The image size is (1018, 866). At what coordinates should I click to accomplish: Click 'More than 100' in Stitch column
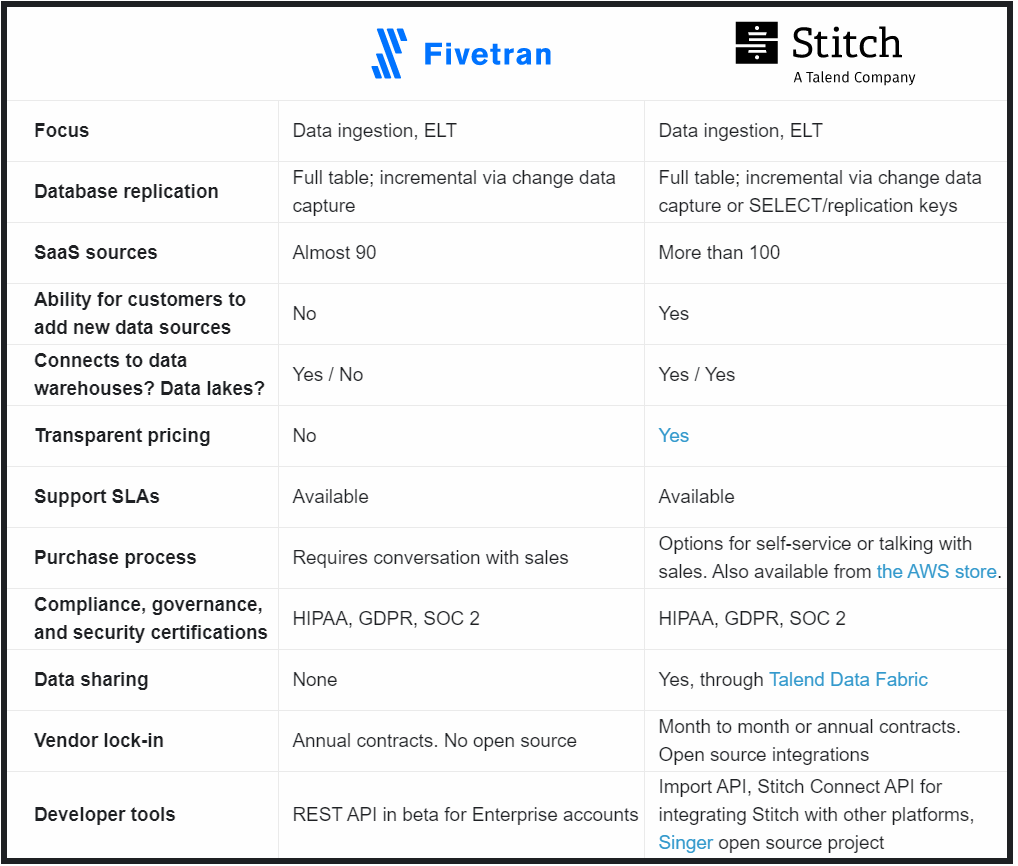point(719,253)
